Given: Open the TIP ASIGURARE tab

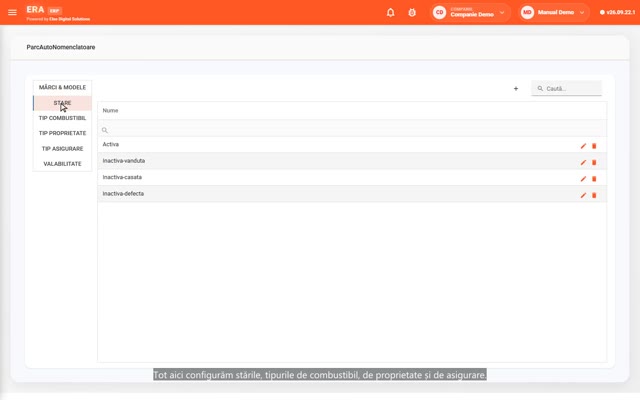Looking at the screenshot, I should tap(62, 149).
